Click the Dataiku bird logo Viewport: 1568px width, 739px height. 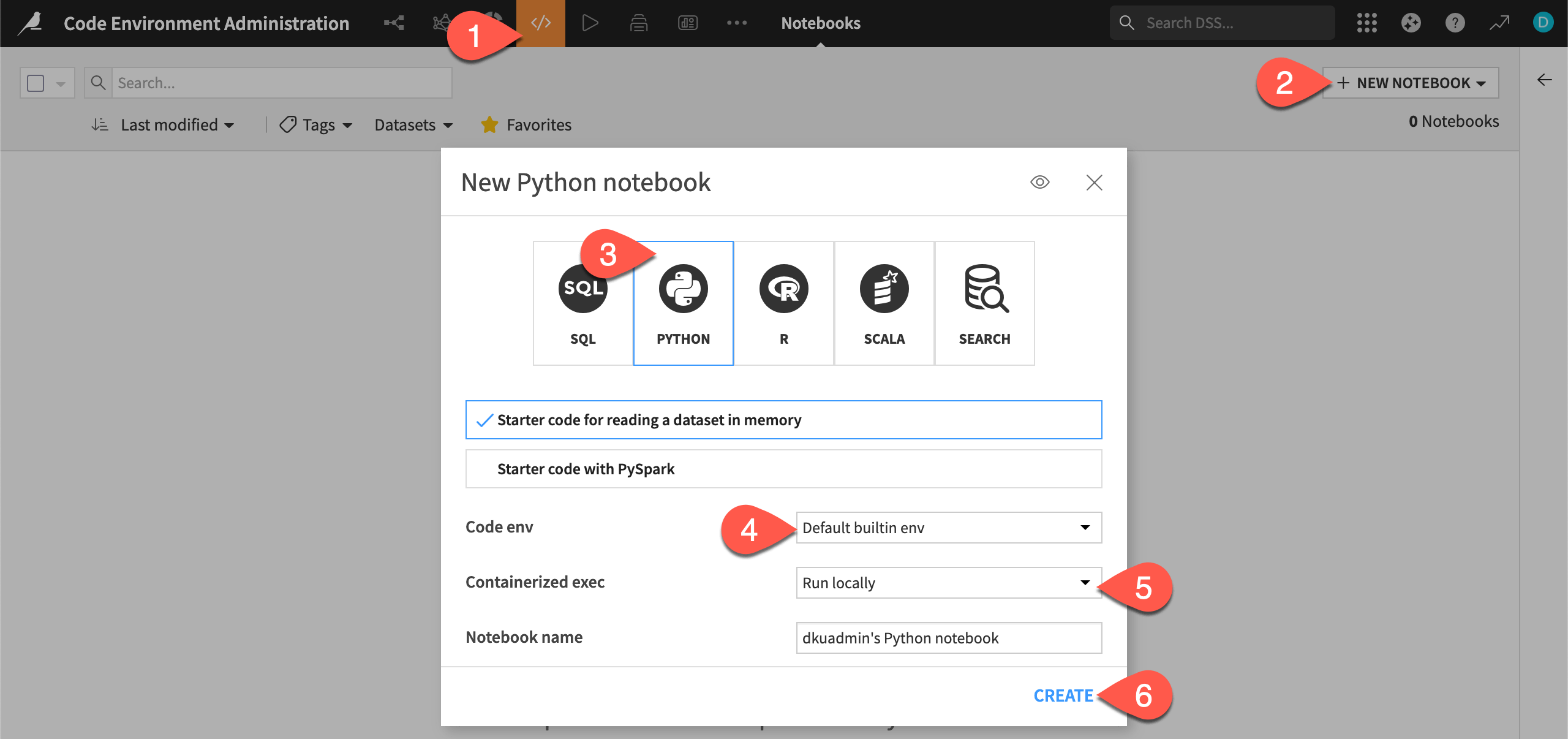[x=31, y=23]
